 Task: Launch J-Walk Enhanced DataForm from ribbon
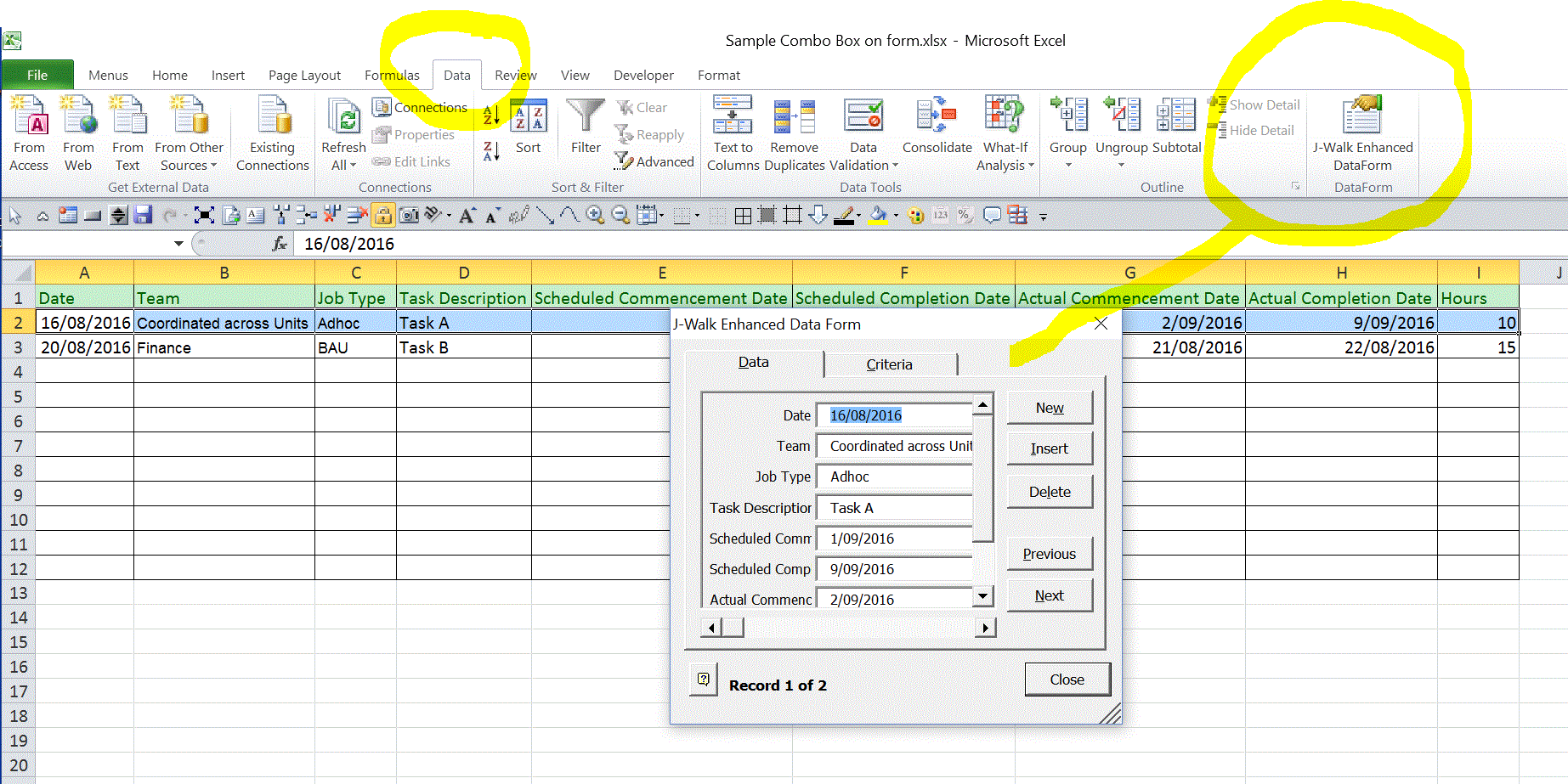click(1362, 133)
